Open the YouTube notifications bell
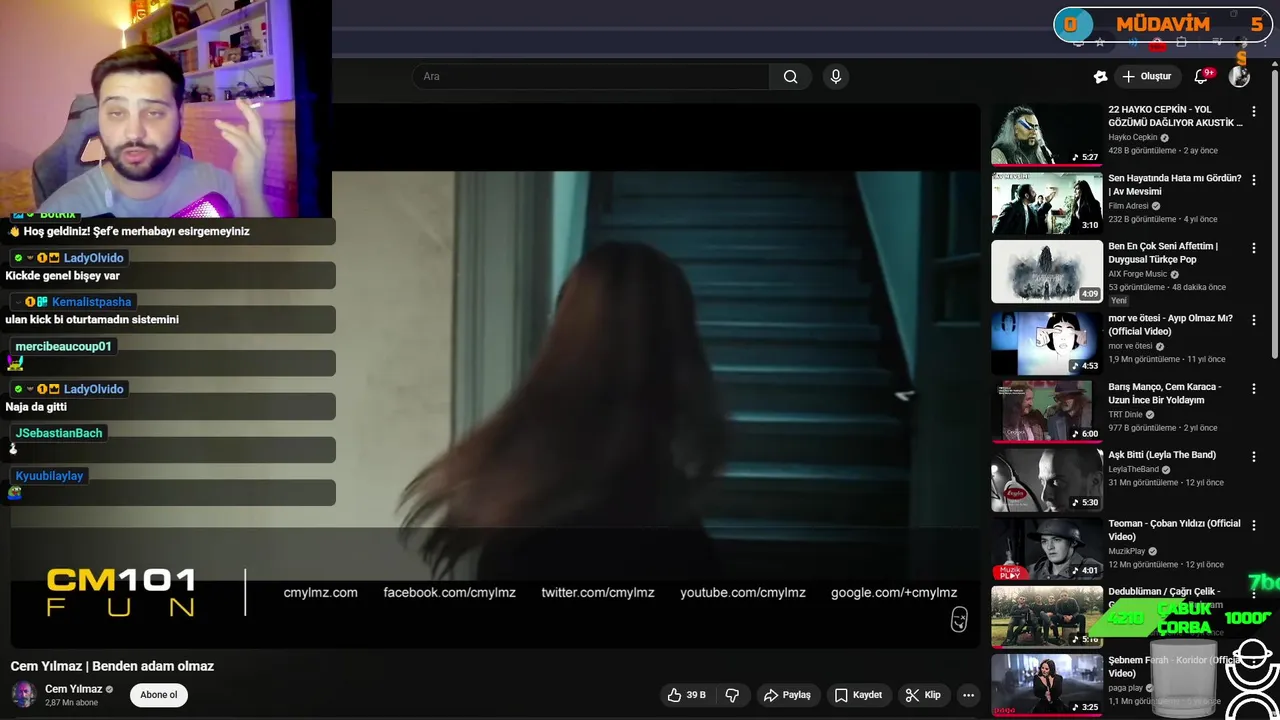Screen dimensions: 1280x720 coord(1202,76)
